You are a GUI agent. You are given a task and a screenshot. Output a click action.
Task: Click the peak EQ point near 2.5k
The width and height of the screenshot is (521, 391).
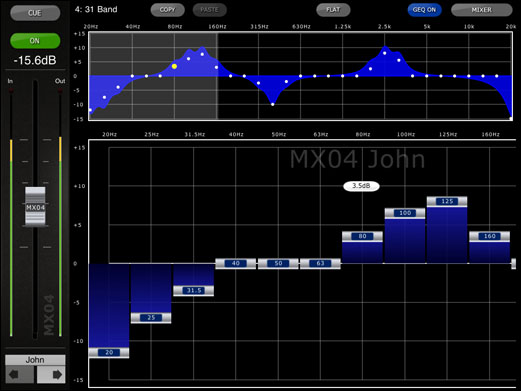(385, 53)
